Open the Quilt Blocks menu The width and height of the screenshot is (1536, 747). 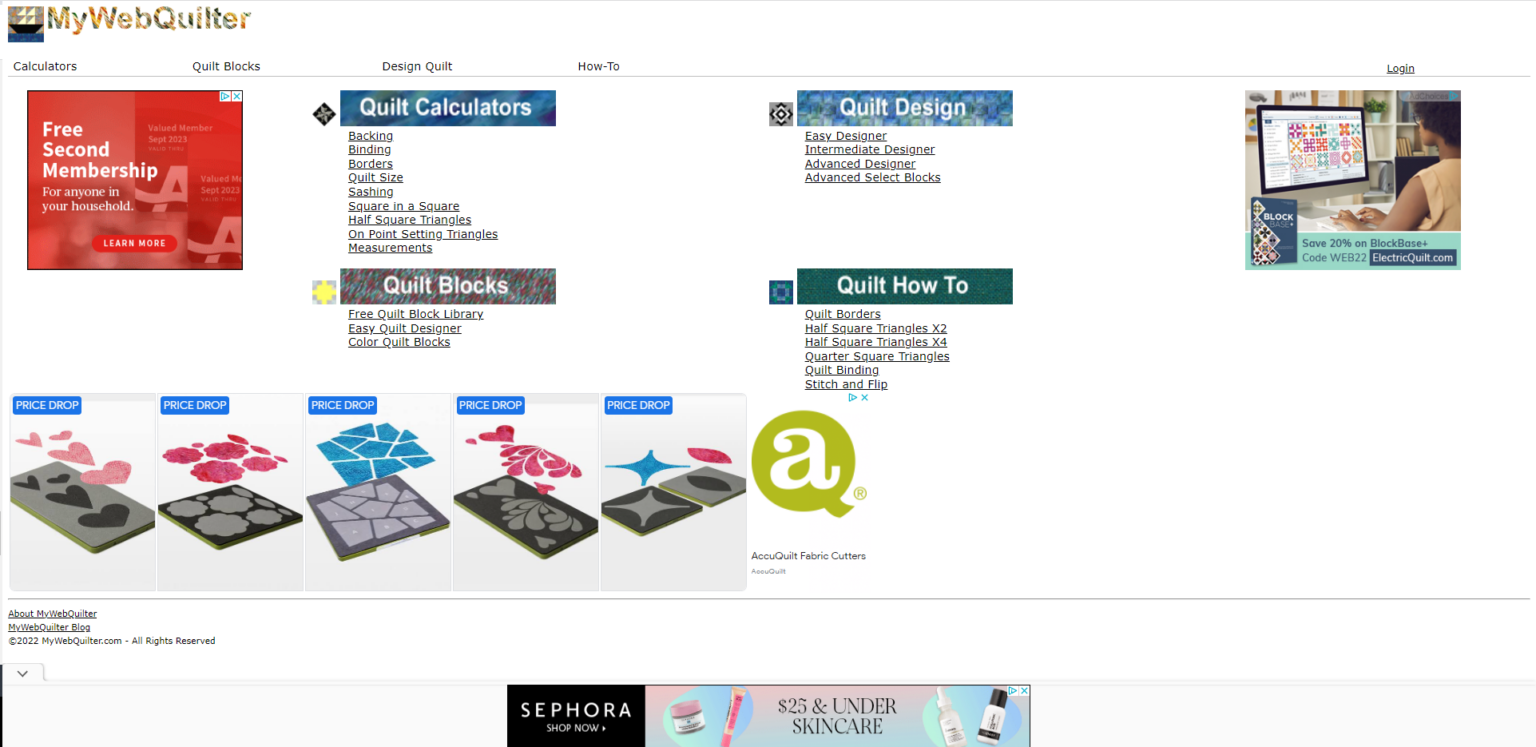coord(226,66)
